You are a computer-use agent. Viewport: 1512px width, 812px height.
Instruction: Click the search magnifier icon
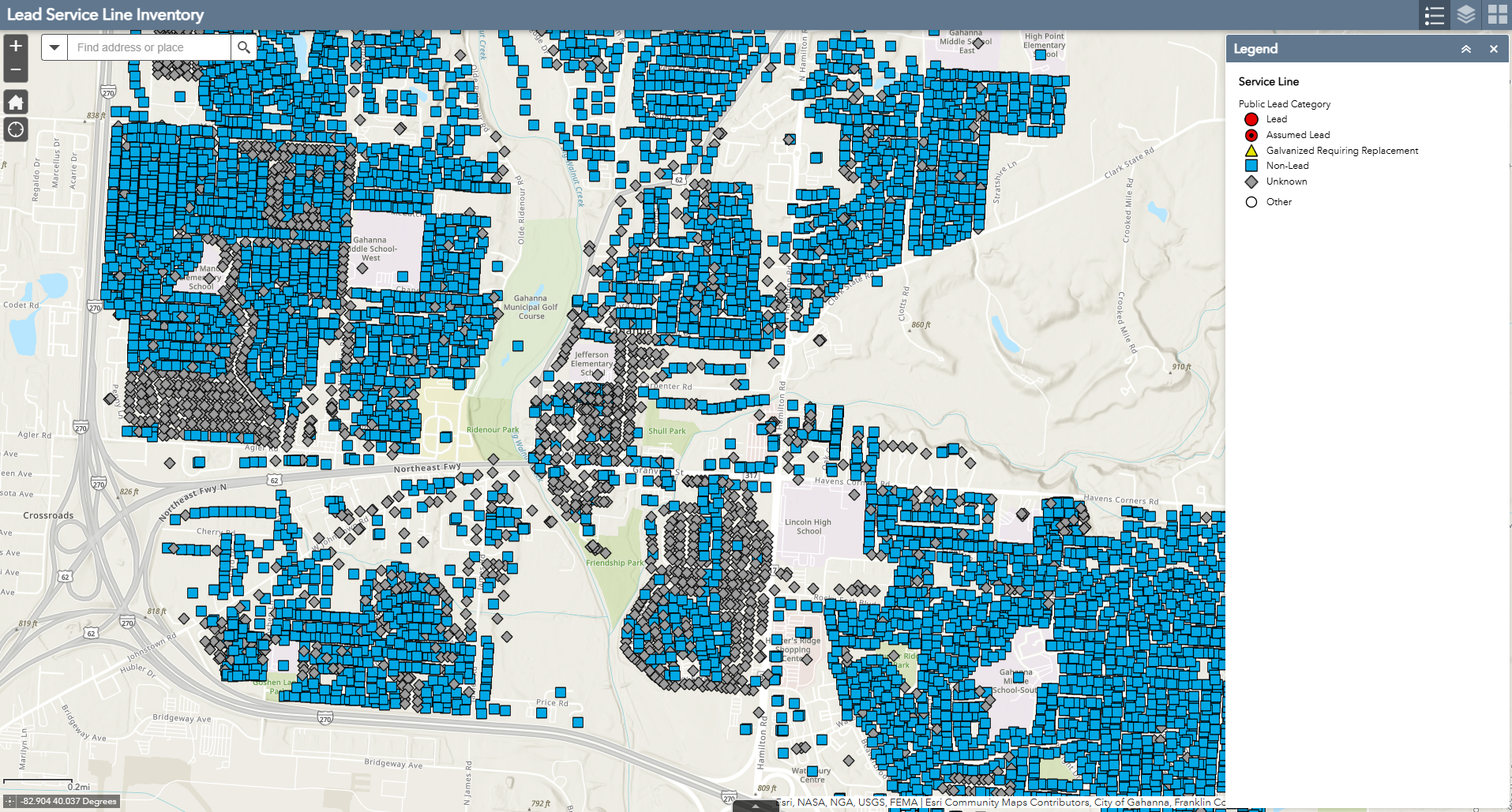click(244, 47)
